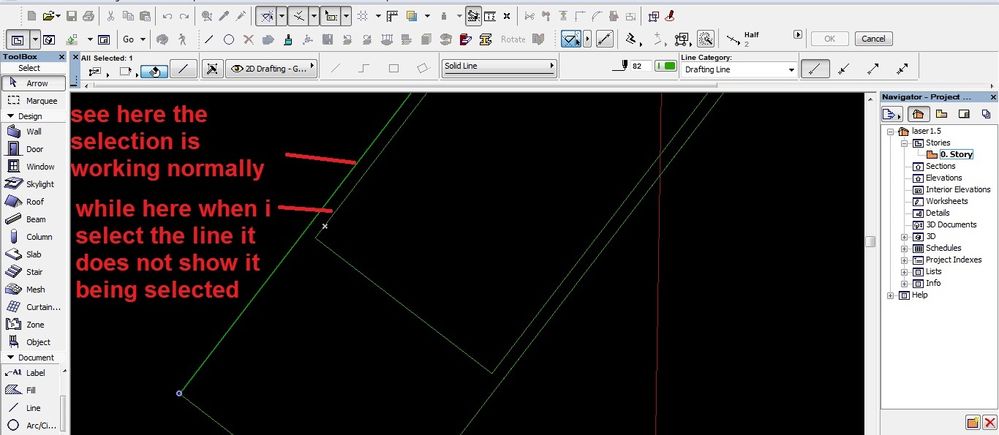This screenshot has height=435, width=999.
Task: Click the OK button
Action: tap(830, 39)
